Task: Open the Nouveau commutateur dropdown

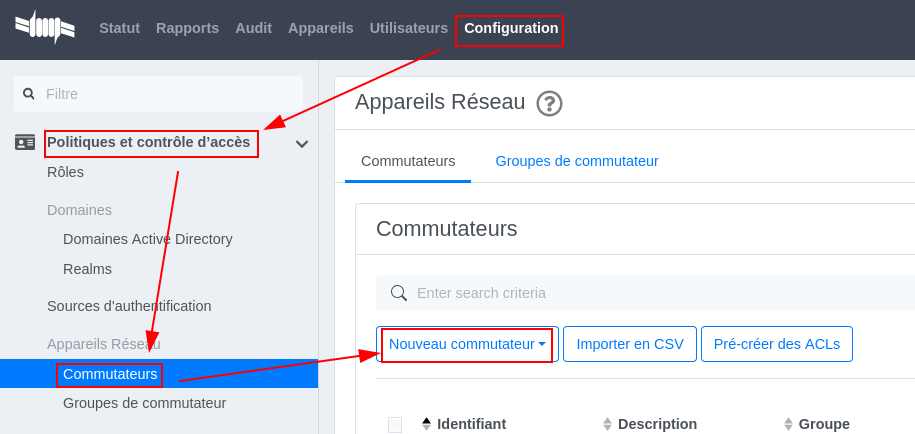Action: click(467, 344)
